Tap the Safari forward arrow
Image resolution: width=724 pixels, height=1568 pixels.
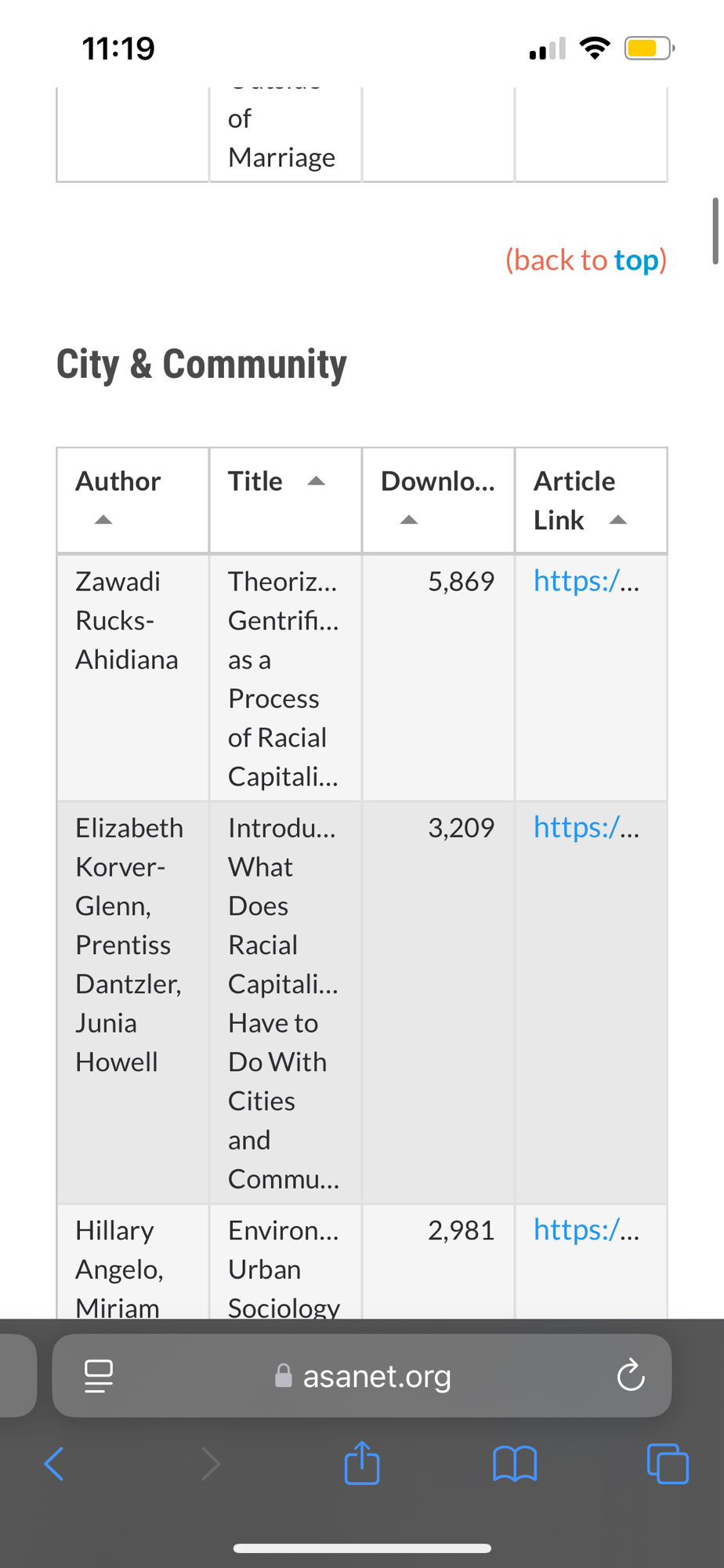(210, 1464)
